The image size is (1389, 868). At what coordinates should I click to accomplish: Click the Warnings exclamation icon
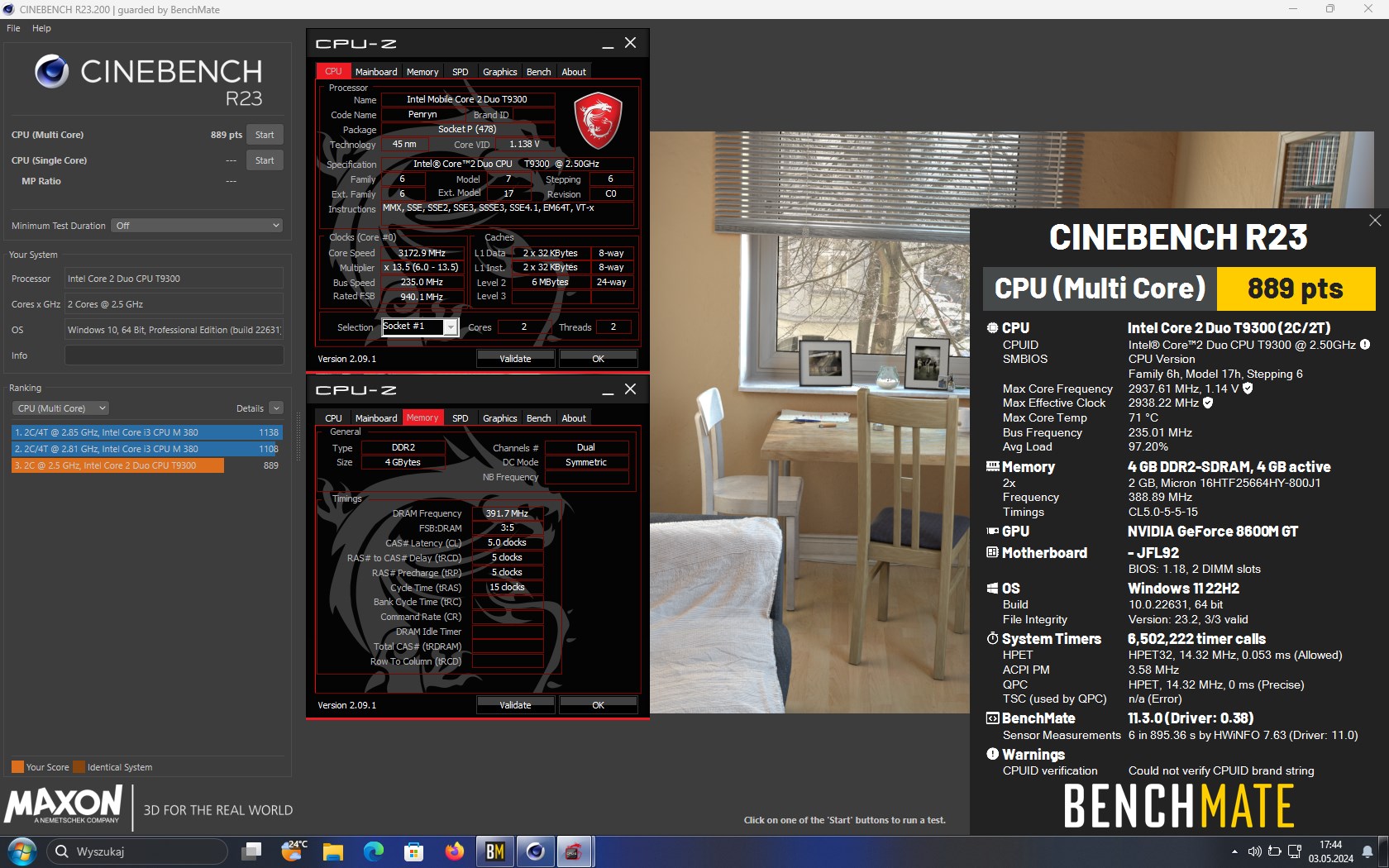992,754
